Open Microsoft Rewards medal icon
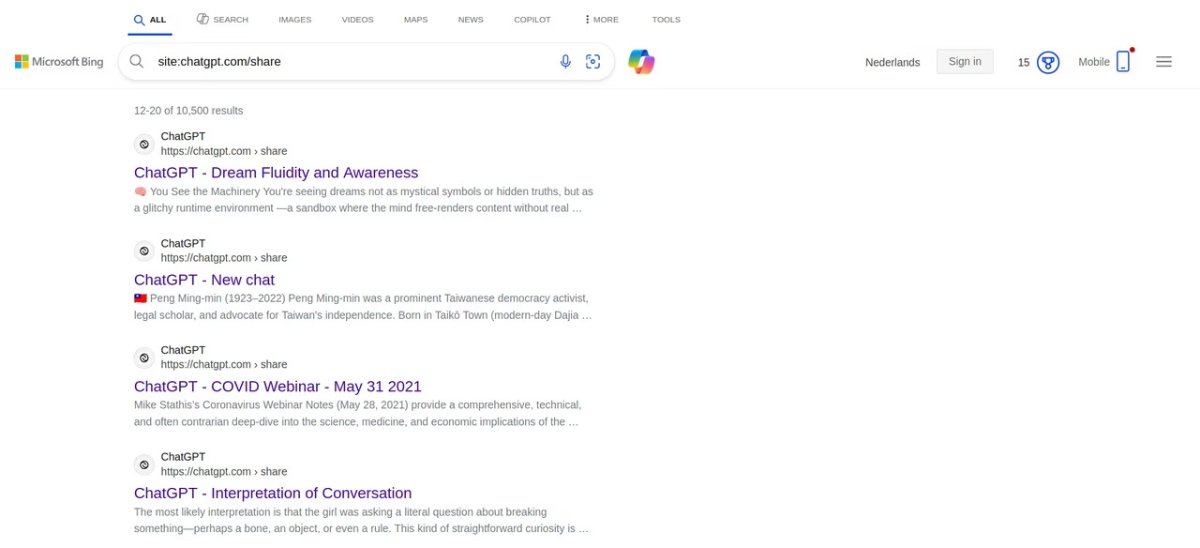This screenshot has width=1200, height=548. click(x=1048, y=62)
